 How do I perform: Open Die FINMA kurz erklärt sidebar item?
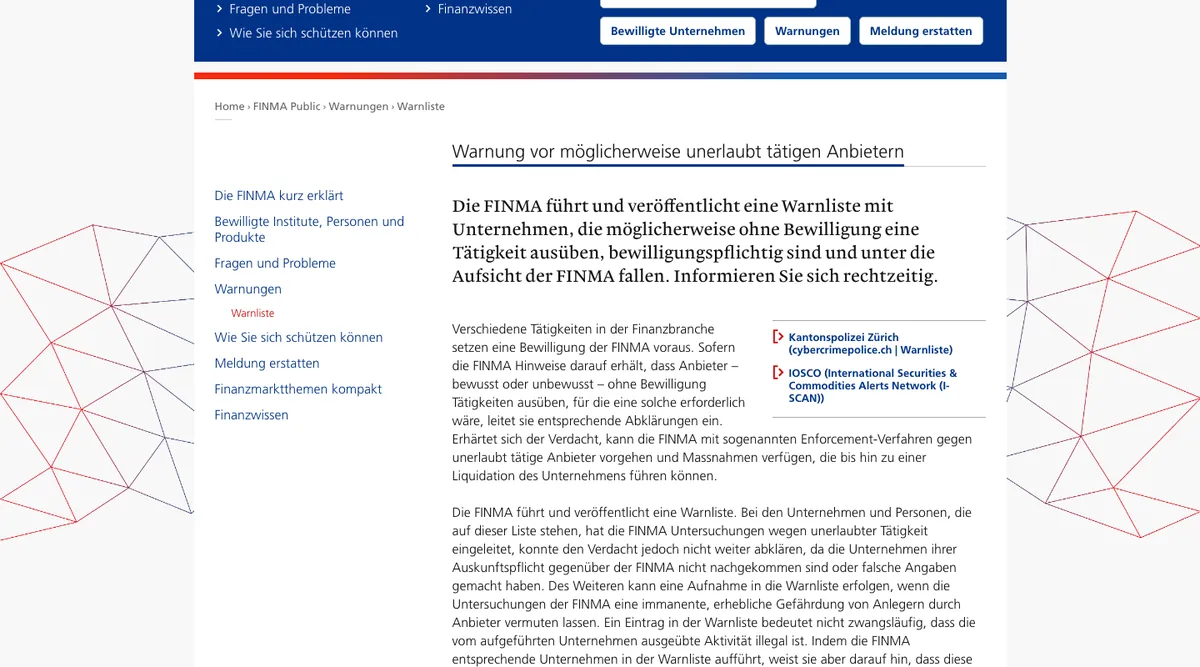[x=279, y=196]
